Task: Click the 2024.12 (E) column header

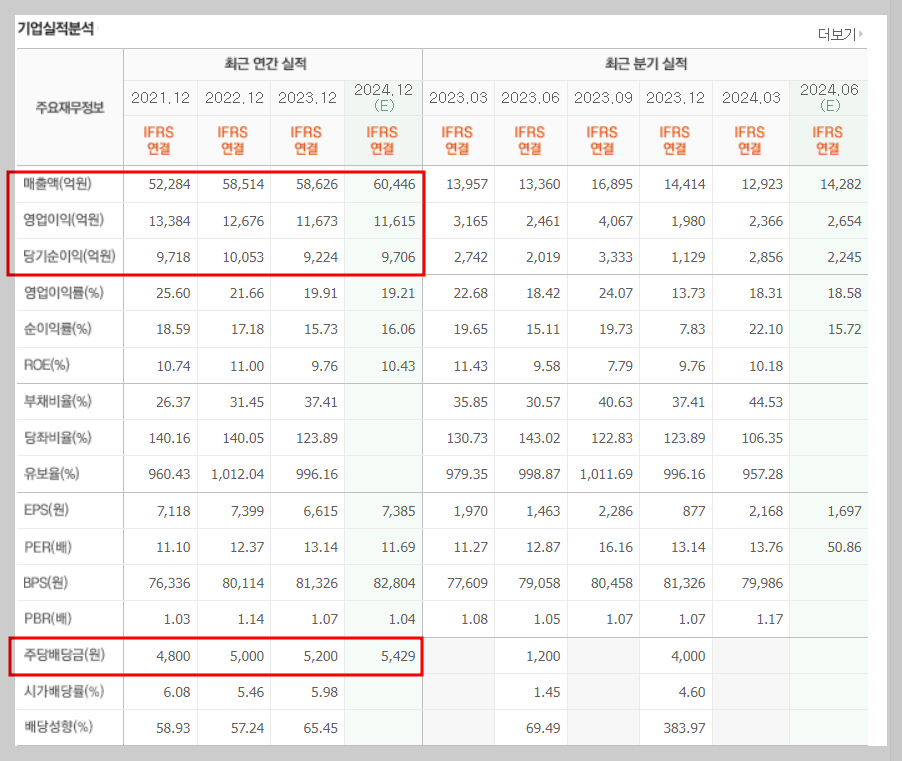Action: click(x=383, y=97)
